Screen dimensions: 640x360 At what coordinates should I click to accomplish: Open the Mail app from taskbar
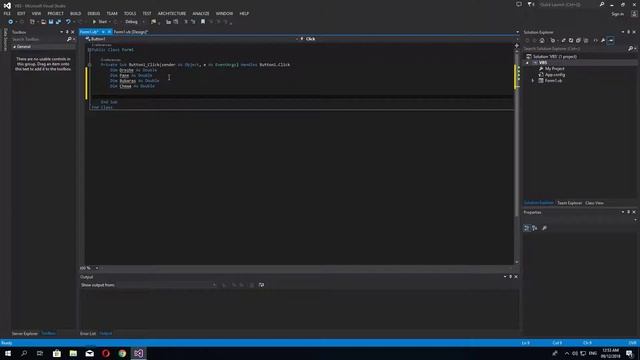(89, 353)
